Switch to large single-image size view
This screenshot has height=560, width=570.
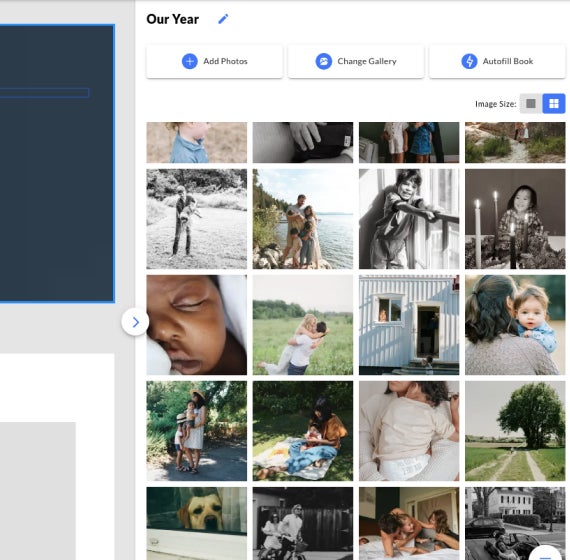(531, 104)
